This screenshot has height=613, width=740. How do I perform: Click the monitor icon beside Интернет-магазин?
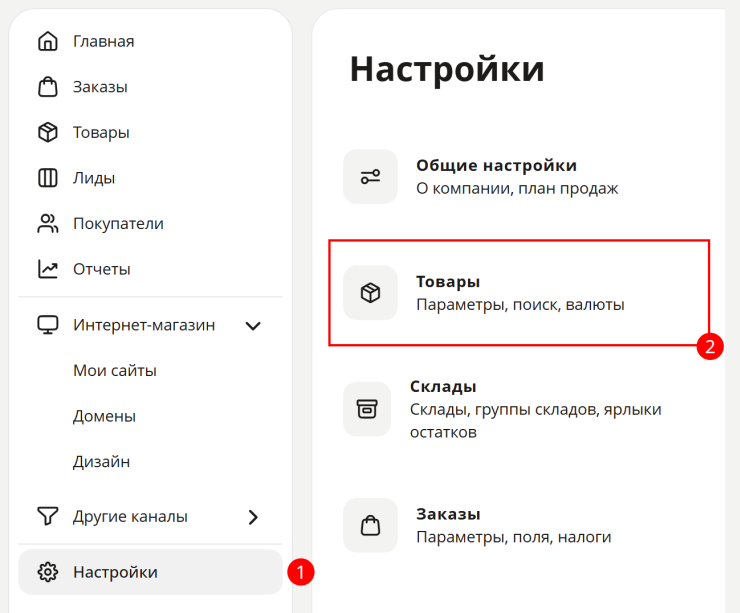tap(48, 325)
